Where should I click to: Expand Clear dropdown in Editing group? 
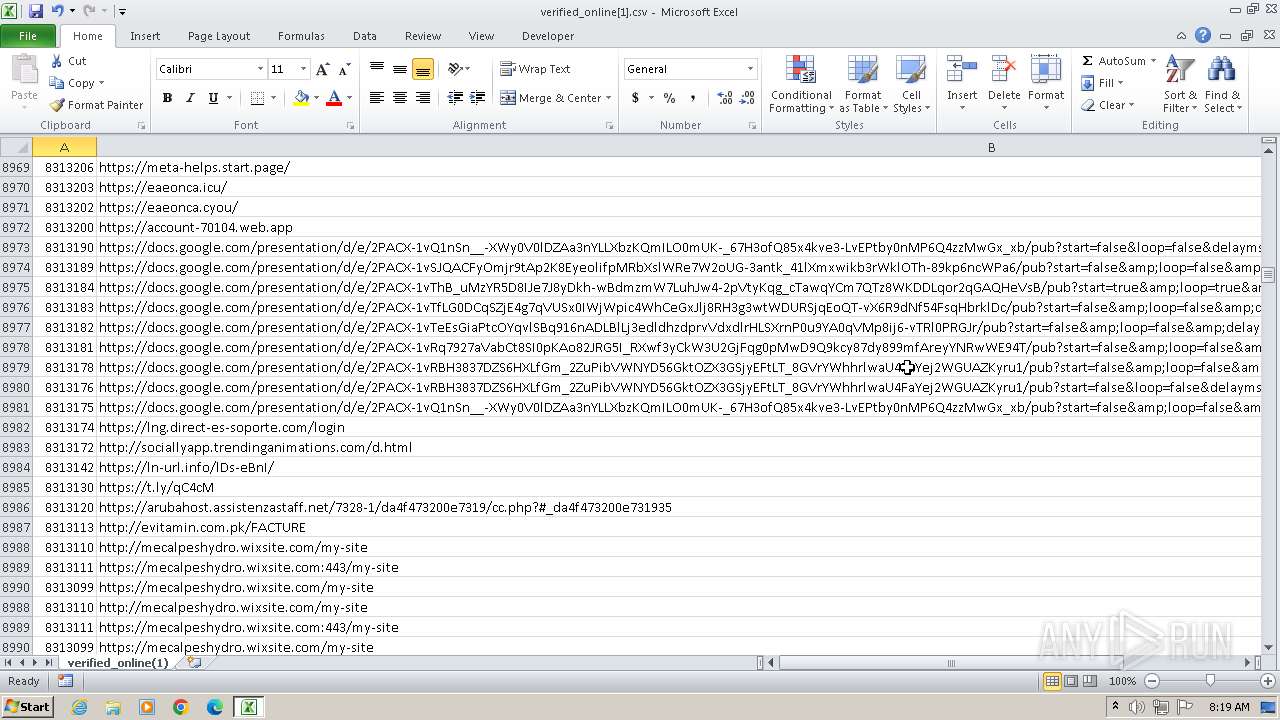tap(1131, 105)
